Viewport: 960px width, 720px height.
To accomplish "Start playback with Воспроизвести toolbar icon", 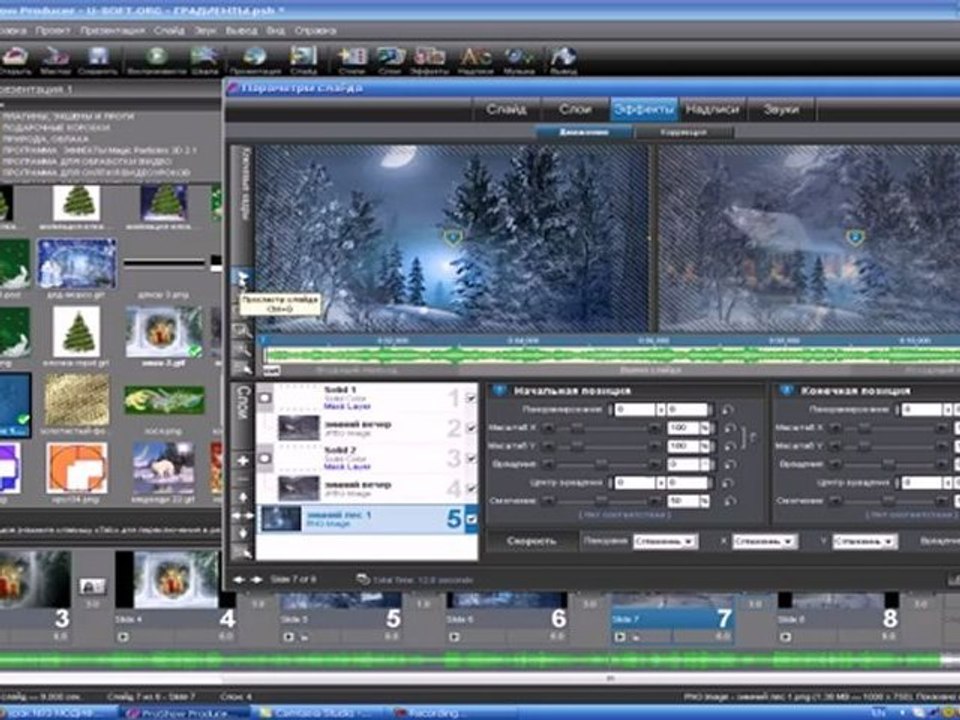I will click(157, 60).
